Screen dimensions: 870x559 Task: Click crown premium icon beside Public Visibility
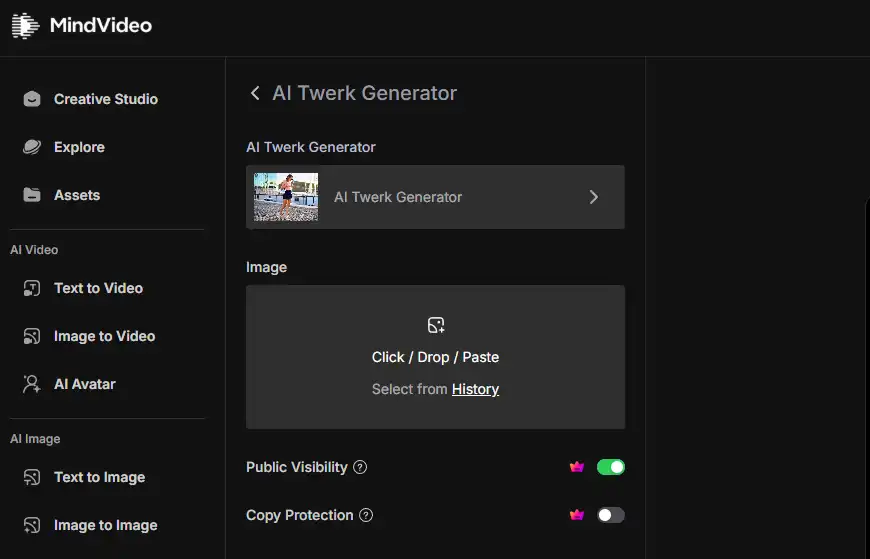click(577, 467)
